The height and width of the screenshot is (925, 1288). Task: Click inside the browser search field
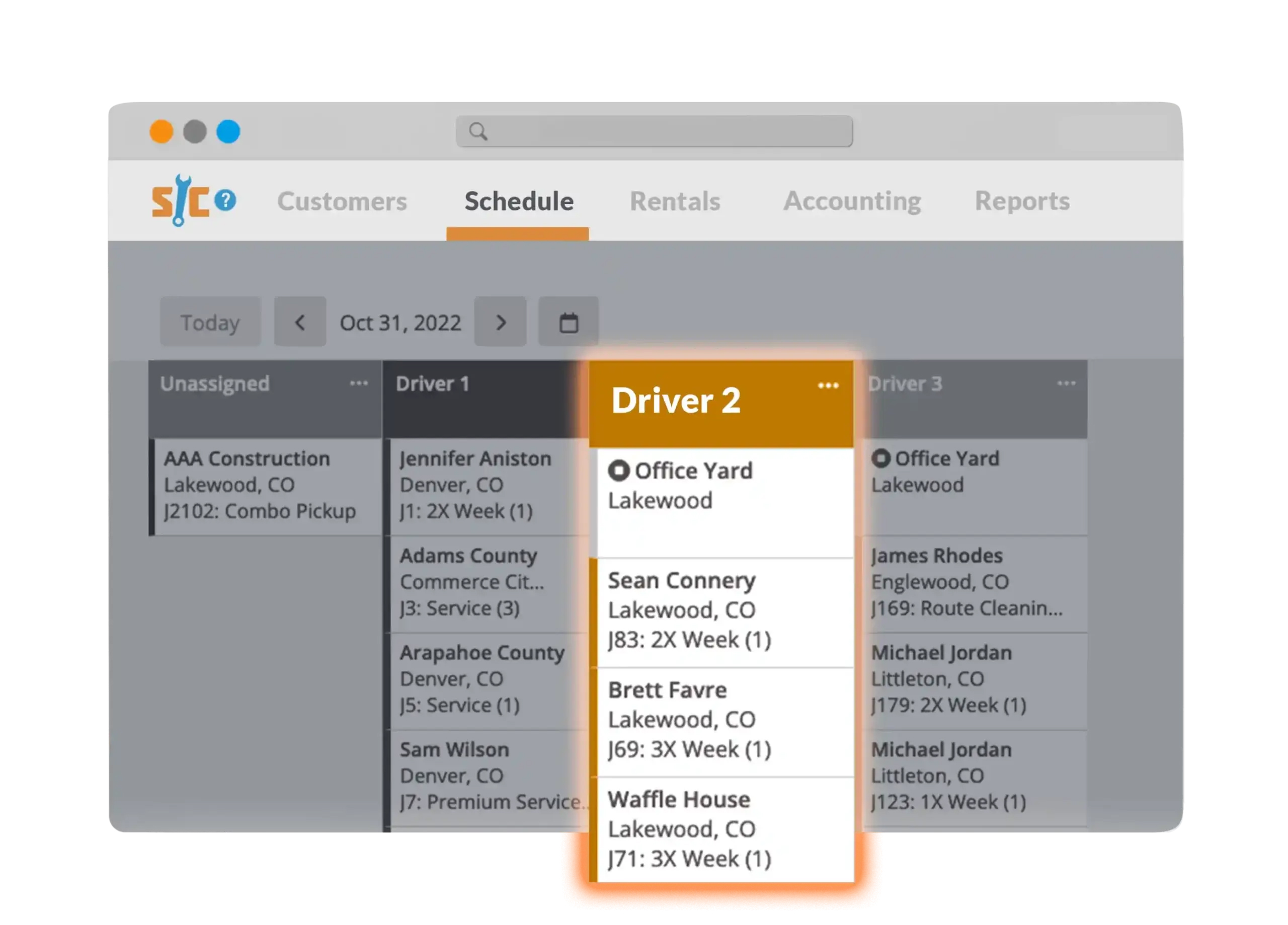[x=653, y=131]
